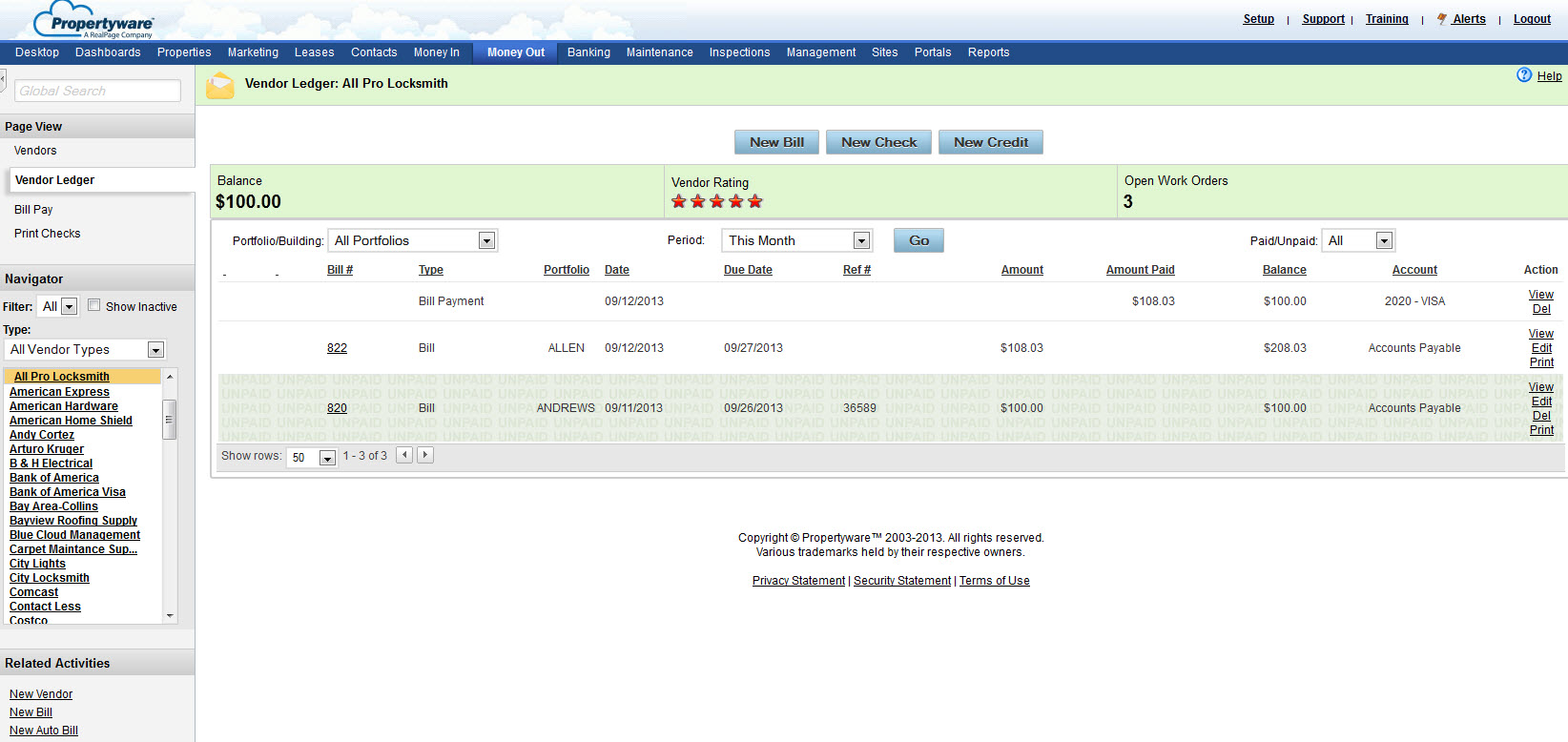Open the Money In menu
This screenshot has width=1568, height=742.
(x=436, y=52)
